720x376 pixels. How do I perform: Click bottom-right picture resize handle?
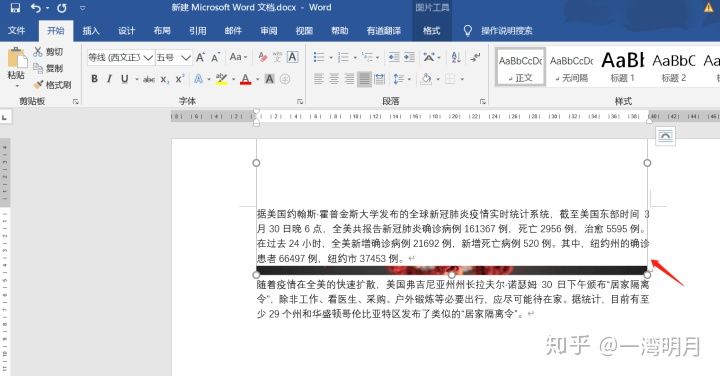pos(647,275)
